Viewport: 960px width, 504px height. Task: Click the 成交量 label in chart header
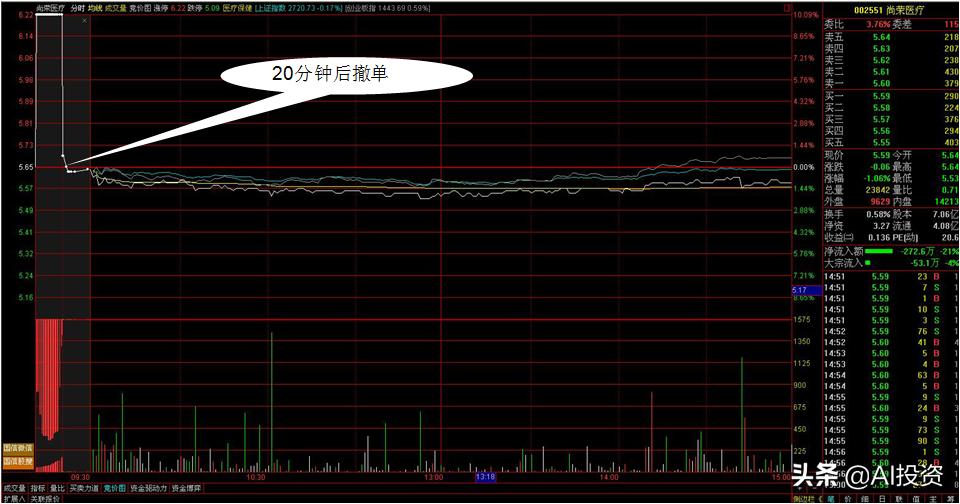[115, 9]
